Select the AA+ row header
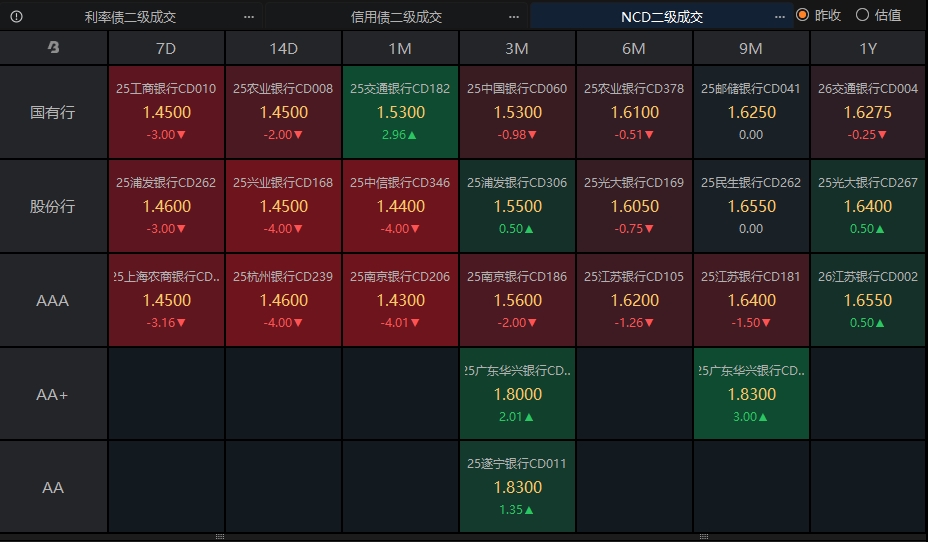Screen dimensions: 928x542 pyautogui.click(x=53, y=394)
